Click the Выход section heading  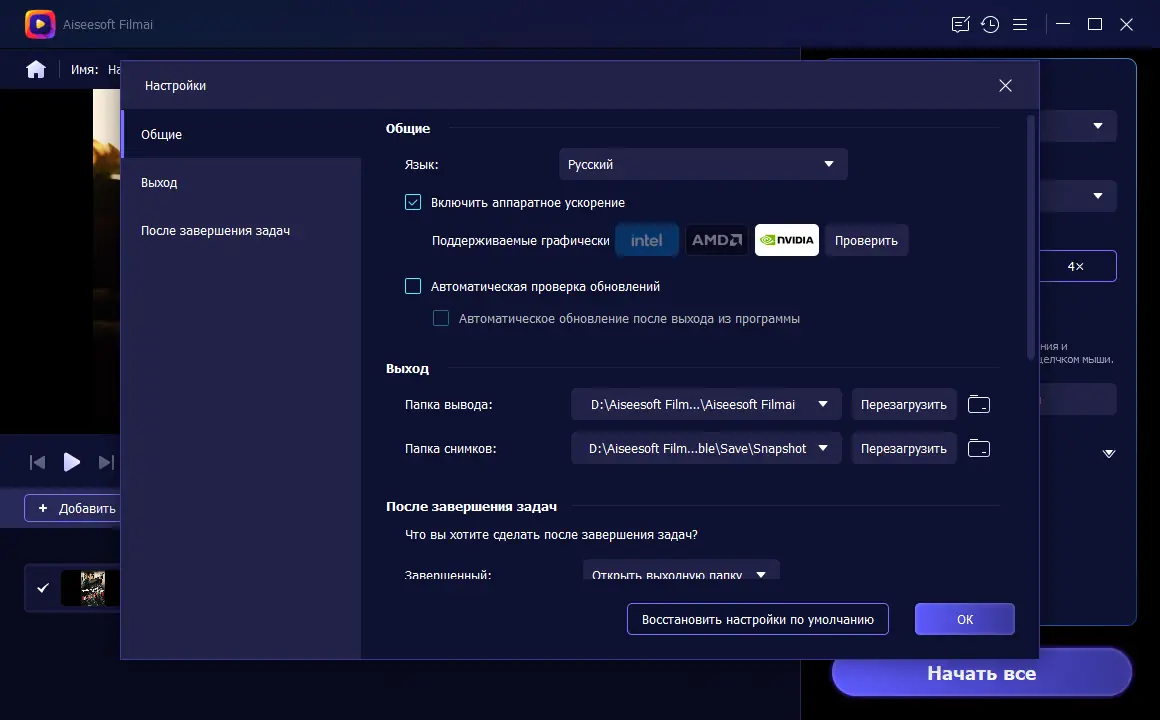click(x=408, y=369)
